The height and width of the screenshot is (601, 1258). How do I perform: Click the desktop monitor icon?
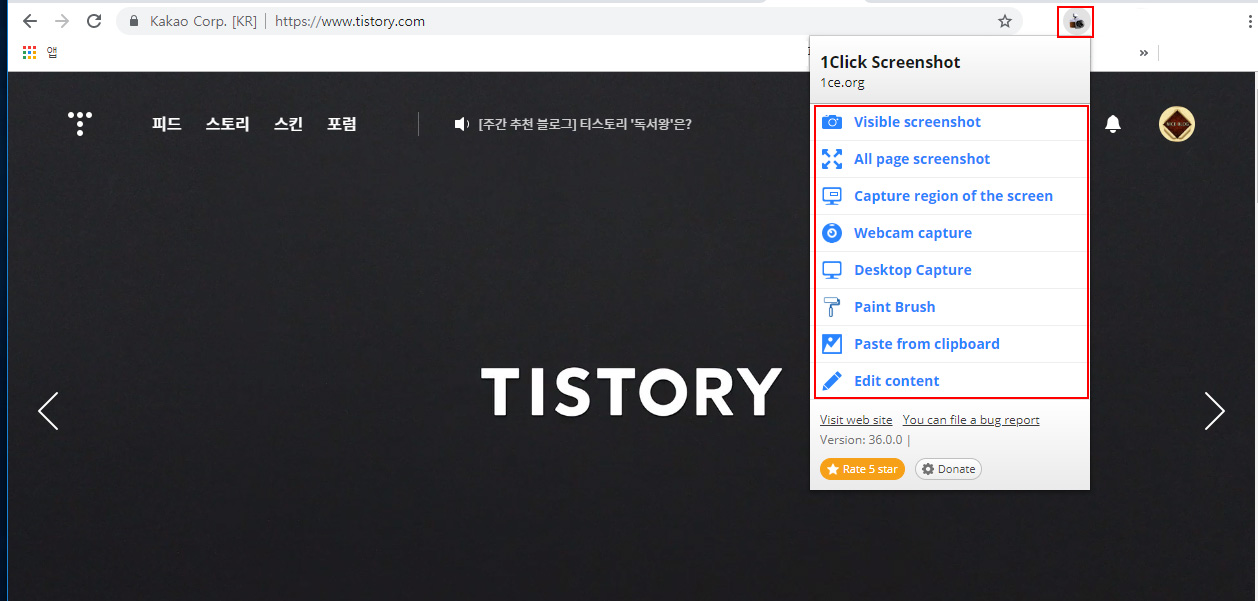tap(832, 270)
